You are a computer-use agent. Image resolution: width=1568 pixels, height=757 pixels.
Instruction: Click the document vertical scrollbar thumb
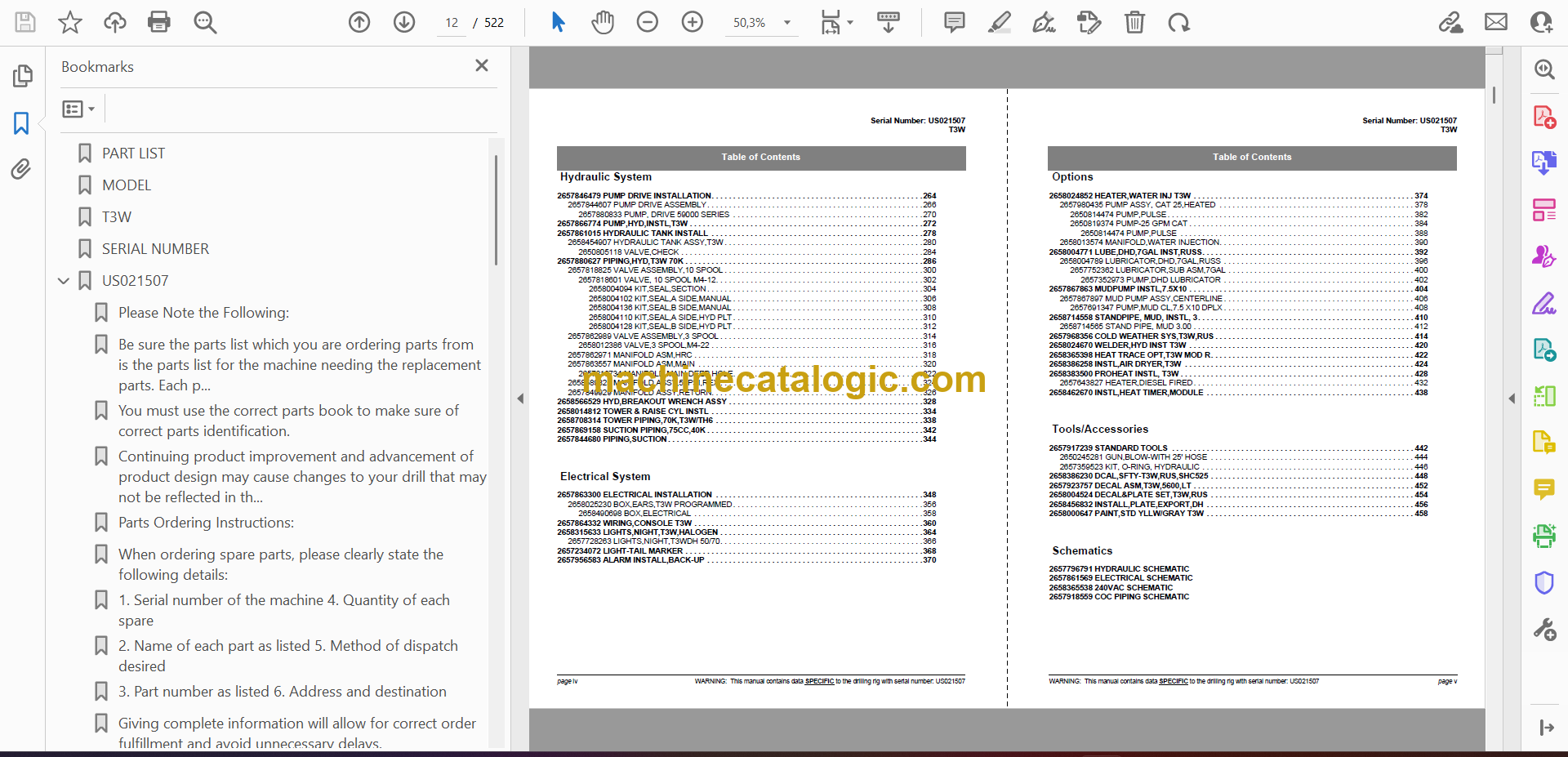(x=1494, y=96)
